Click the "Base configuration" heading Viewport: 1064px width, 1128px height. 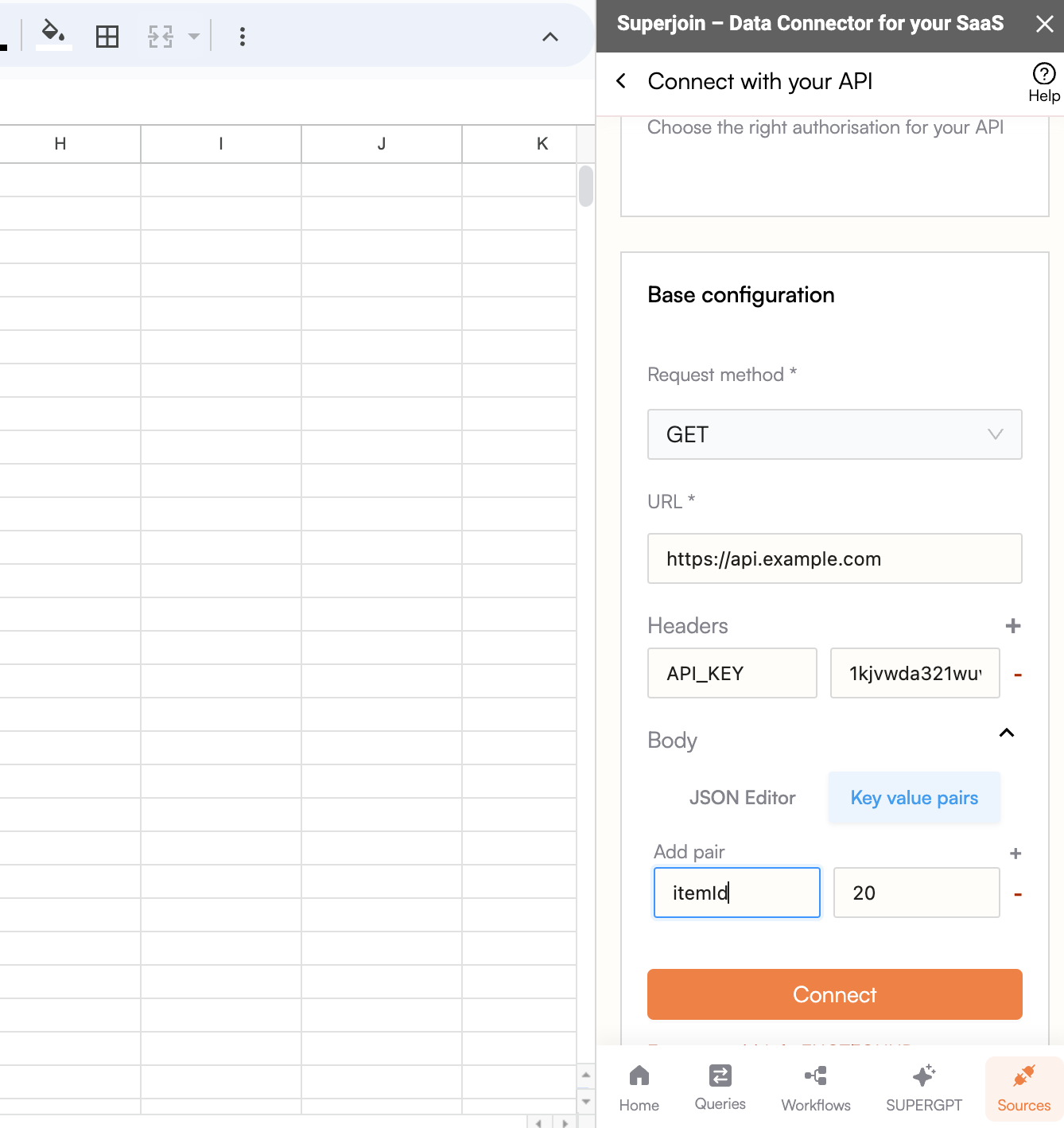click(x=741, y=295)
